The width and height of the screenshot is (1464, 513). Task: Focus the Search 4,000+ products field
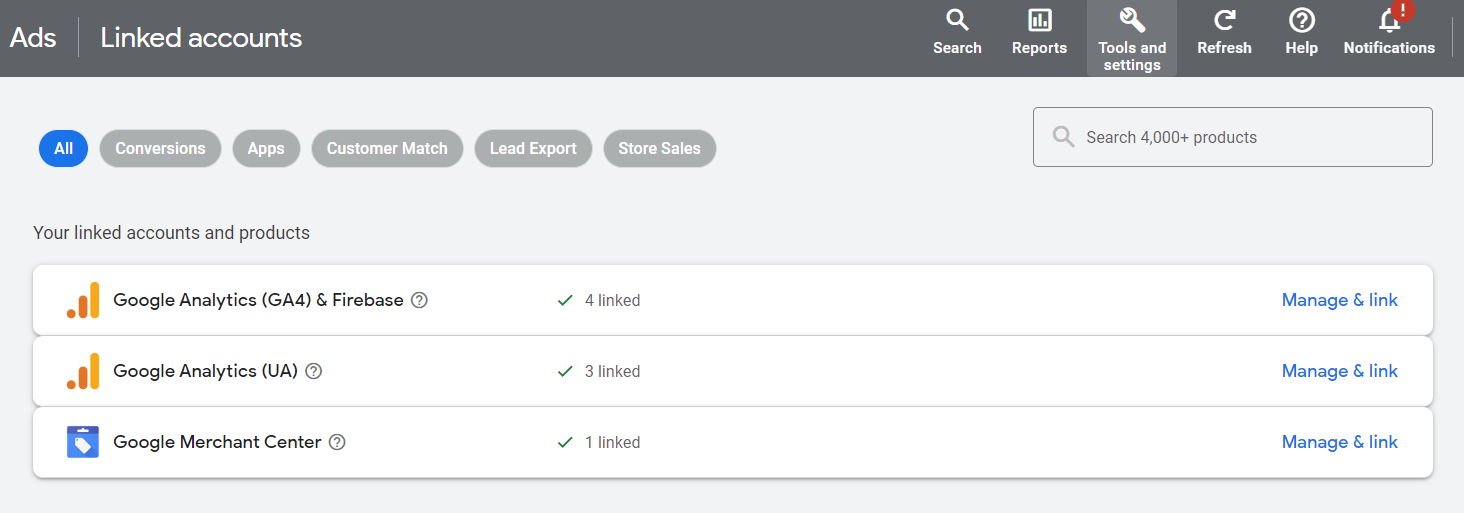(x=1232, y=137)
